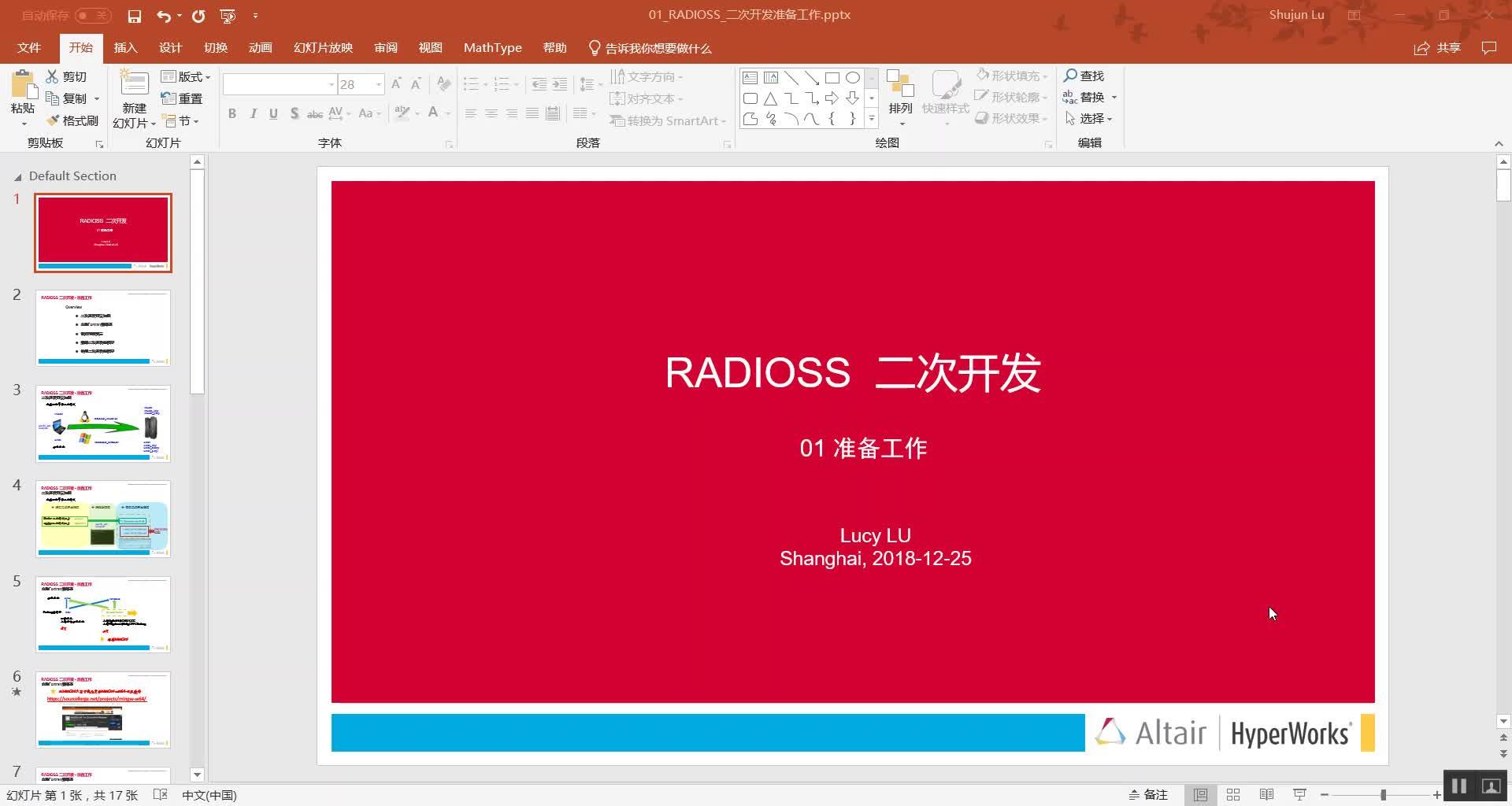Open the MathType menu

coord(492,47)
